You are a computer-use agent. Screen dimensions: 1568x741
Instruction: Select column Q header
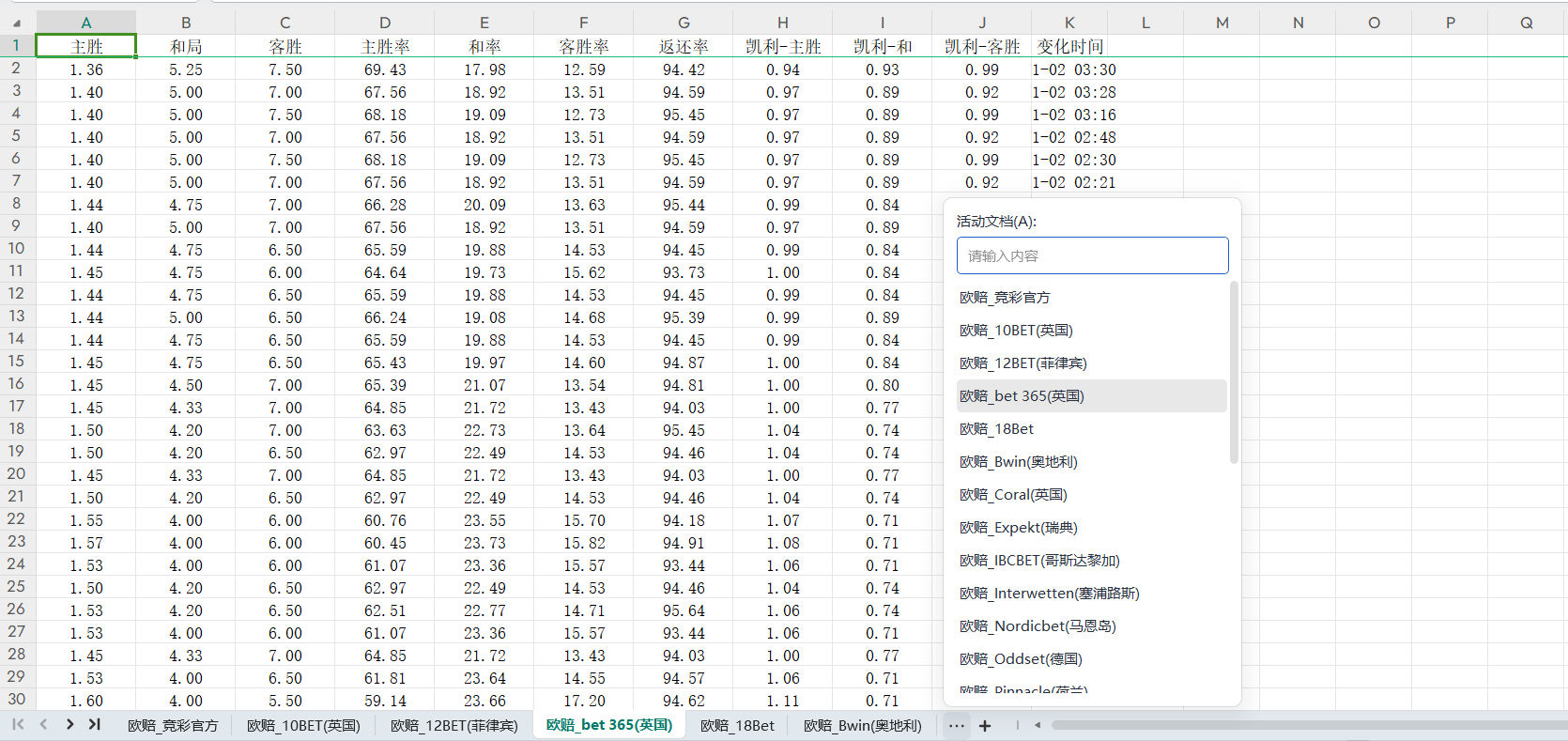[1527, 23]
